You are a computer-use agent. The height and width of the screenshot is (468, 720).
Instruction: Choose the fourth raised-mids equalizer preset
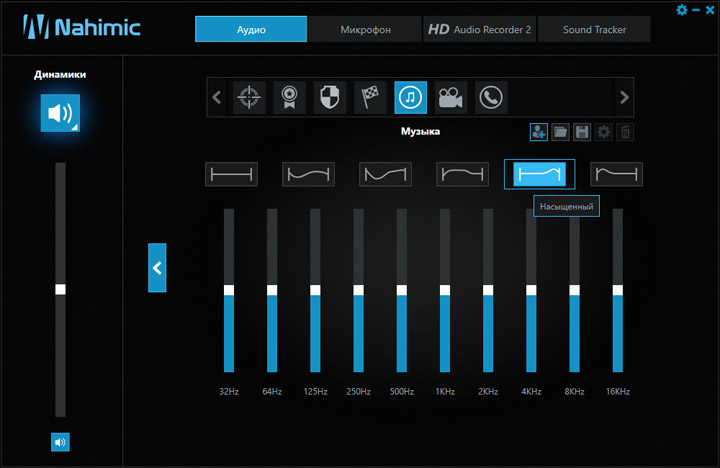pos(462,174)
